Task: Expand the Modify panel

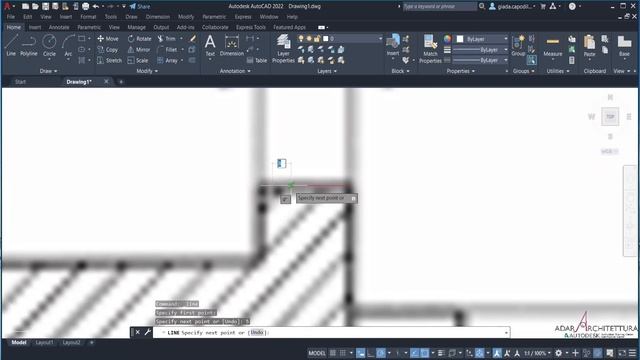Action: (147, 71)
